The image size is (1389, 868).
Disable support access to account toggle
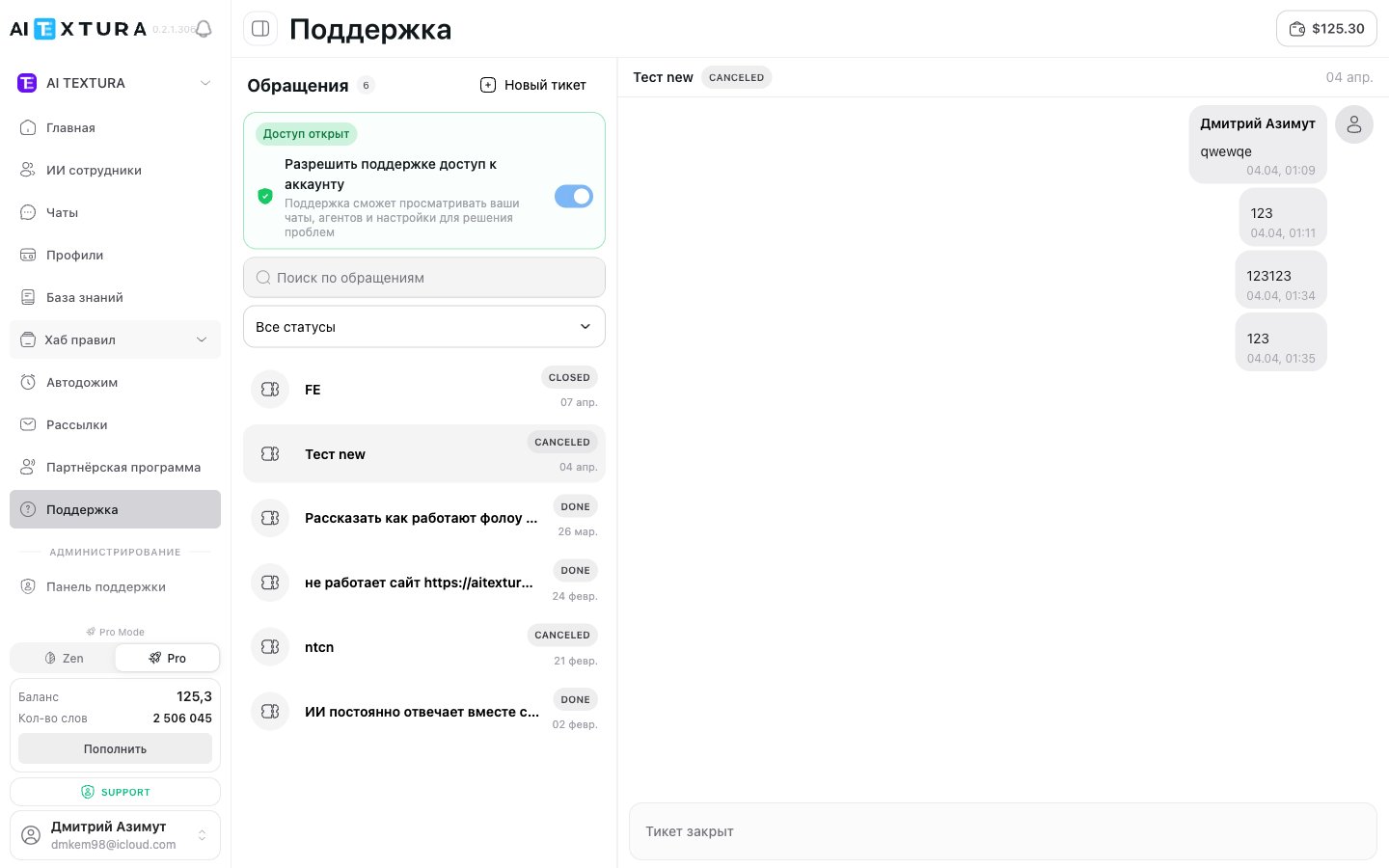pos(574,196)
